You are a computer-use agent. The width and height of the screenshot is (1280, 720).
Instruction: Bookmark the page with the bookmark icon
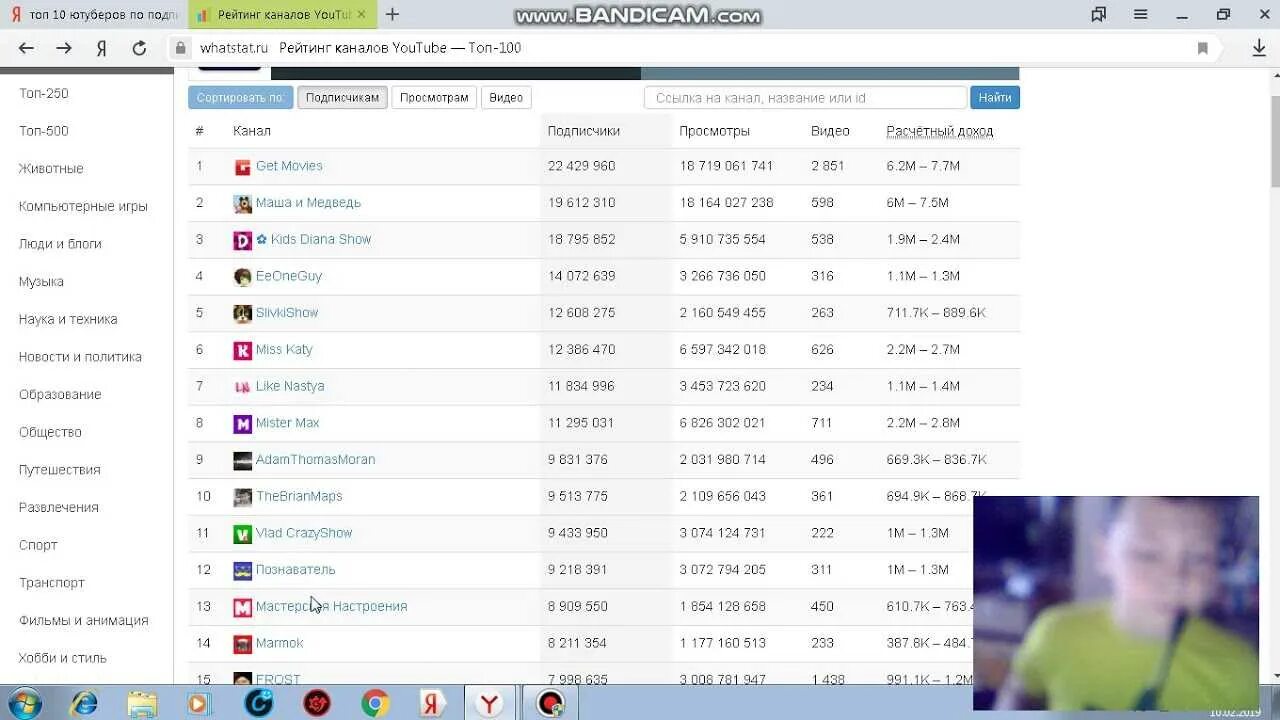click(x=1202, y=48)
